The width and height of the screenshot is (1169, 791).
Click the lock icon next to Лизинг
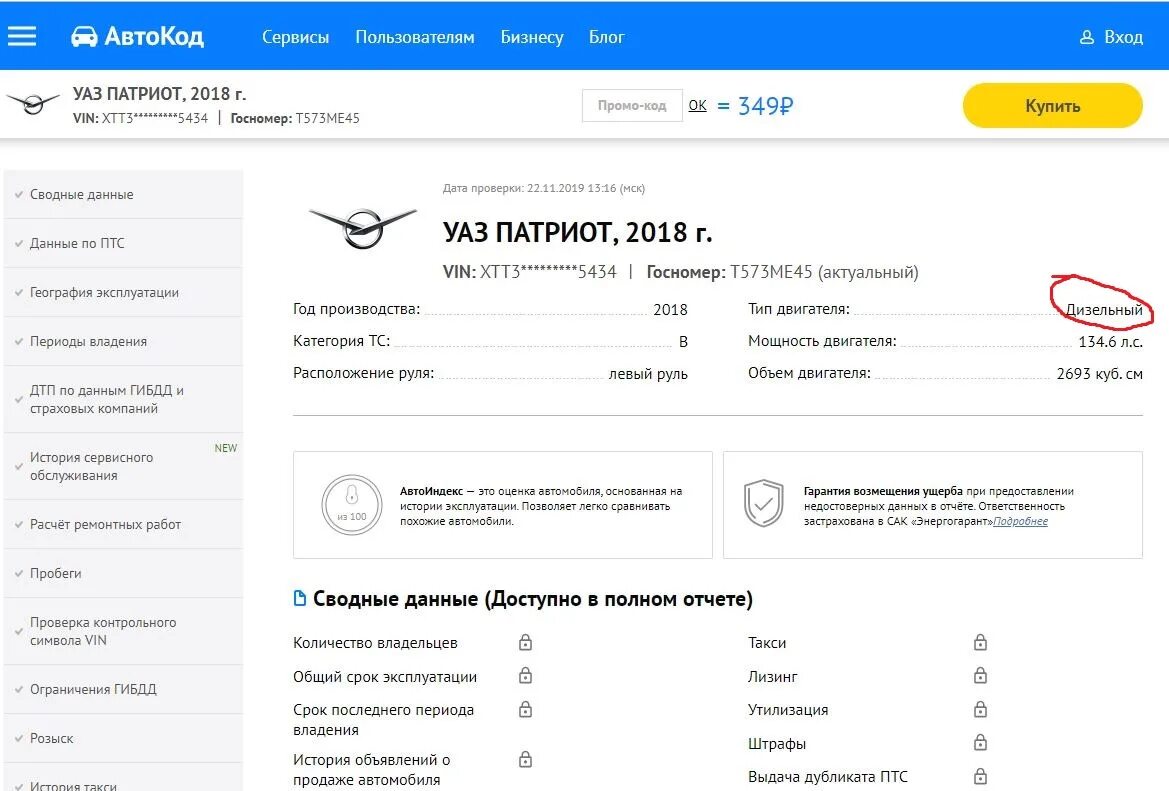pyautogui.click(x=980, y=675)
